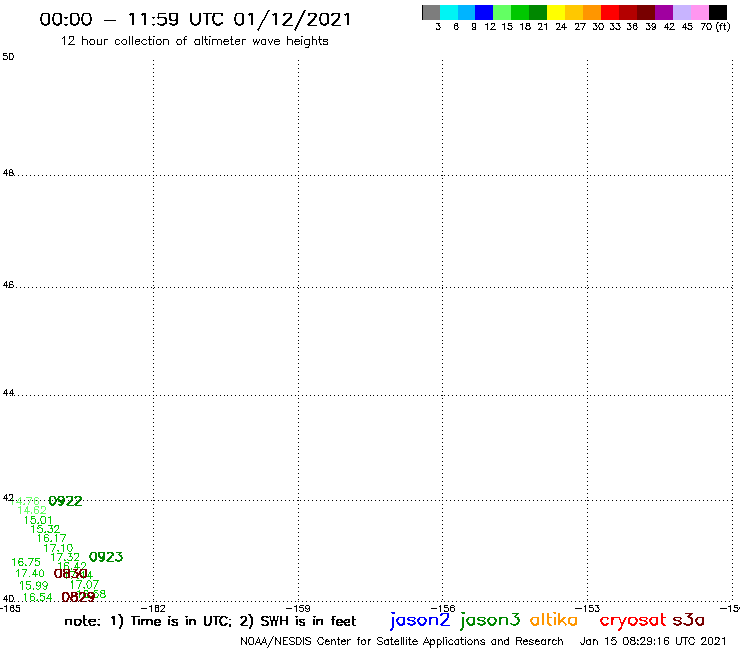This screenshot has width=740, height=650.
Task: Pick the lavender swatch above 45
Action: pyautogui.click(x=682, y=13)
